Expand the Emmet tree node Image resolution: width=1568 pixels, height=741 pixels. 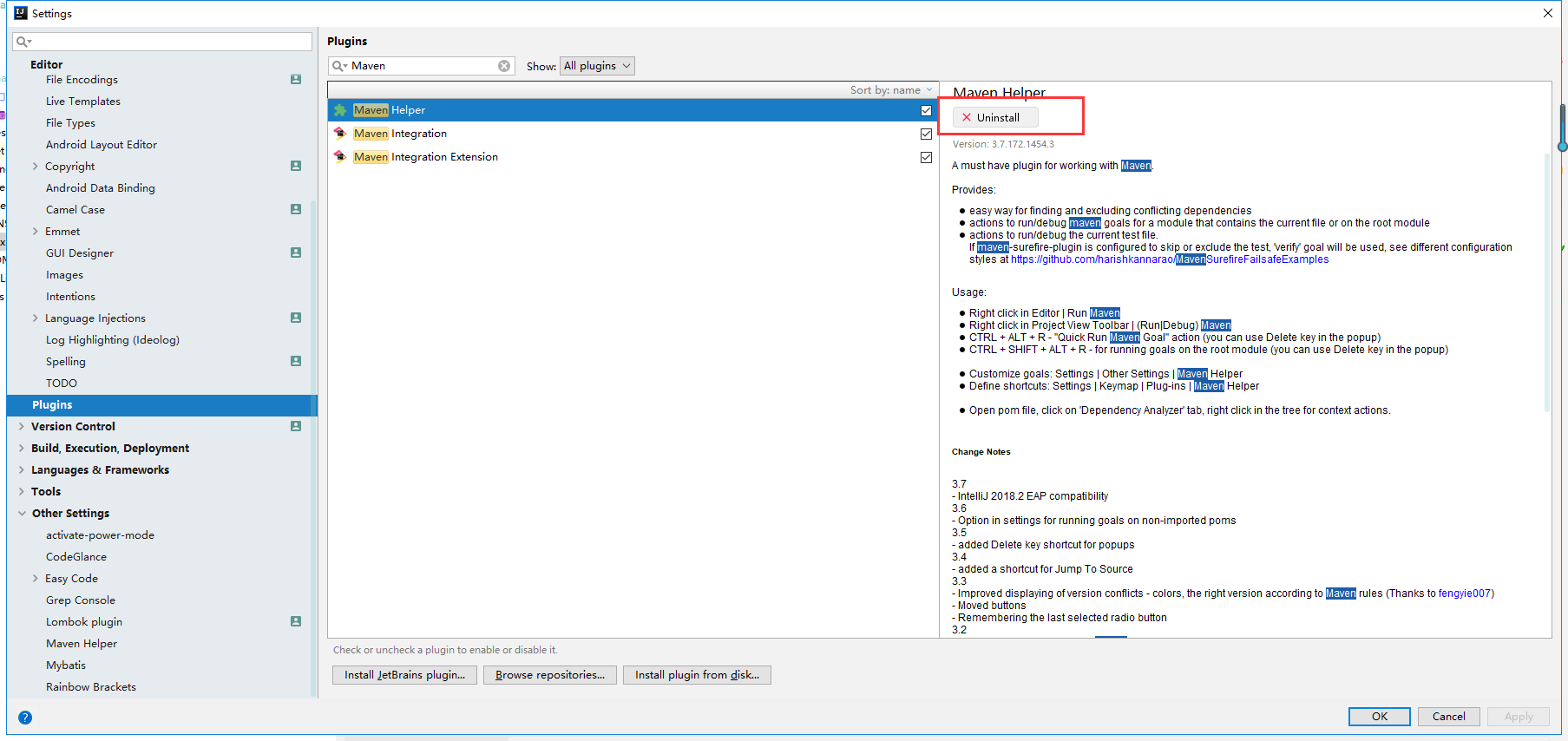click(x=35, y=231)
